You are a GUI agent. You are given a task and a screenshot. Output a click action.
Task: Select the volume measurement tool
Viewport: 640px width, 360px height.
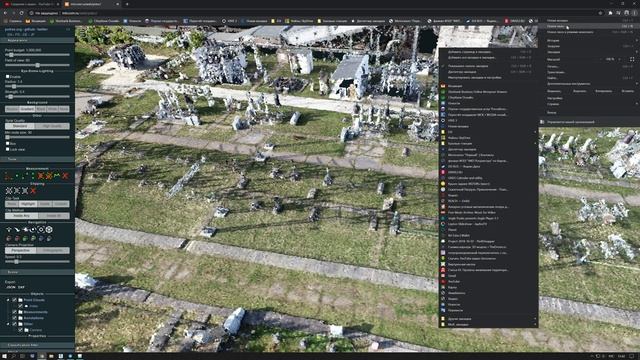[49, 176]
